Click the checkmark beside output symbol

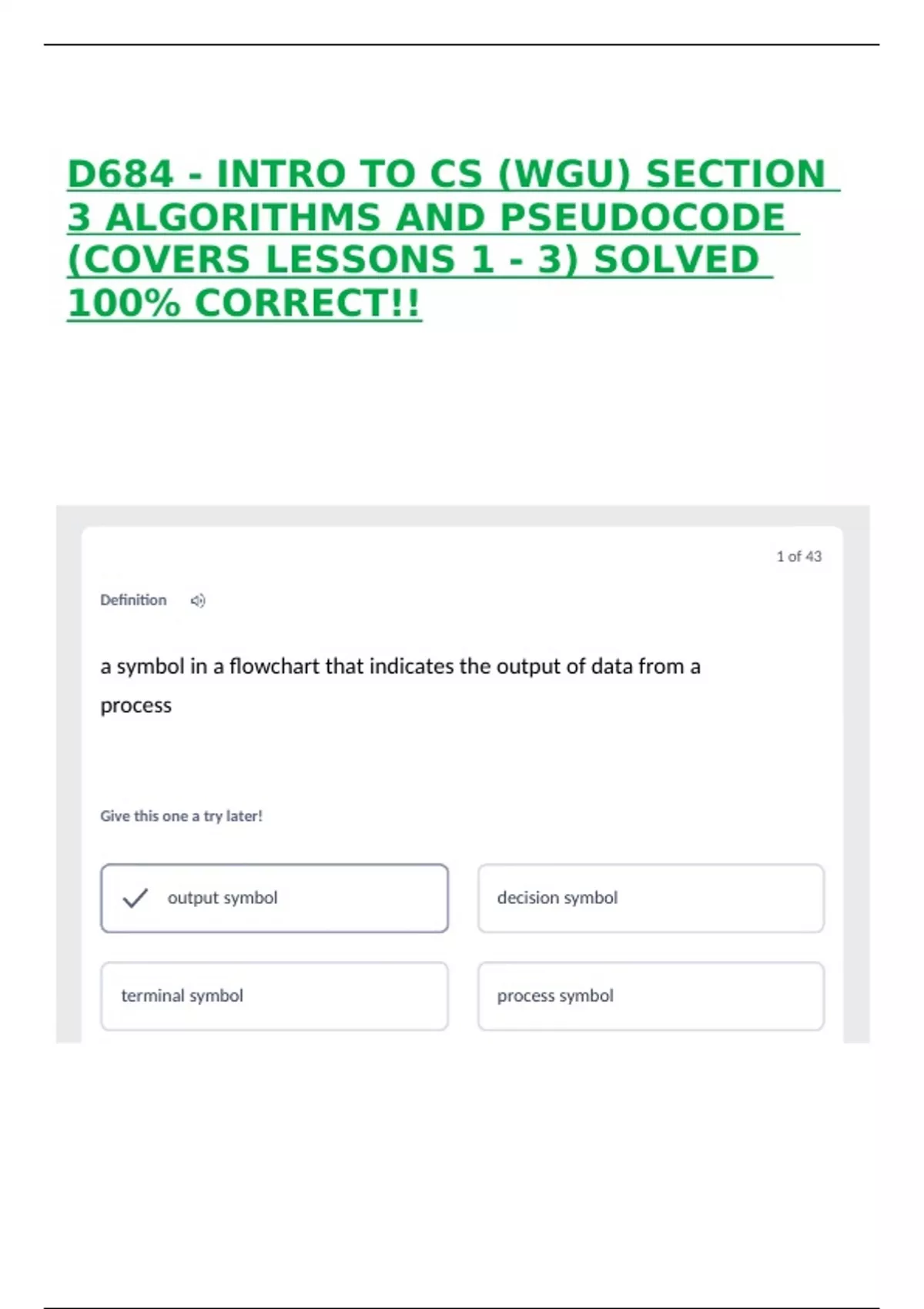135,898
